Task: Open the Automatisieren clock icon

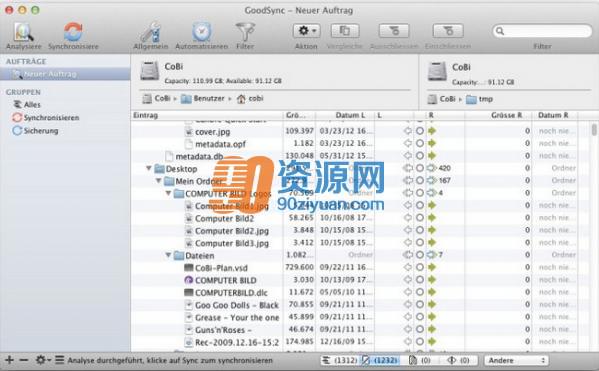Action: pos(201,32)
